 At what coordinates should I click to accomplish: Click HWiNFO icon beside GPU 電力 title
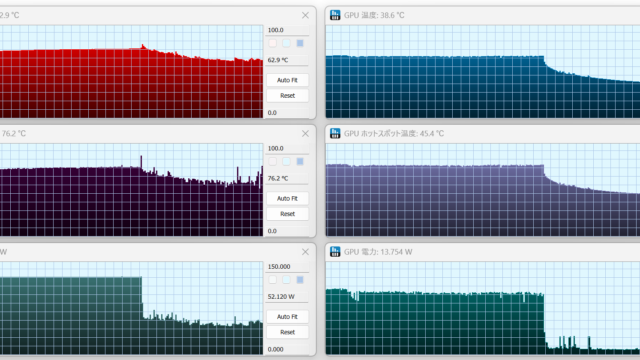point(335,252)
